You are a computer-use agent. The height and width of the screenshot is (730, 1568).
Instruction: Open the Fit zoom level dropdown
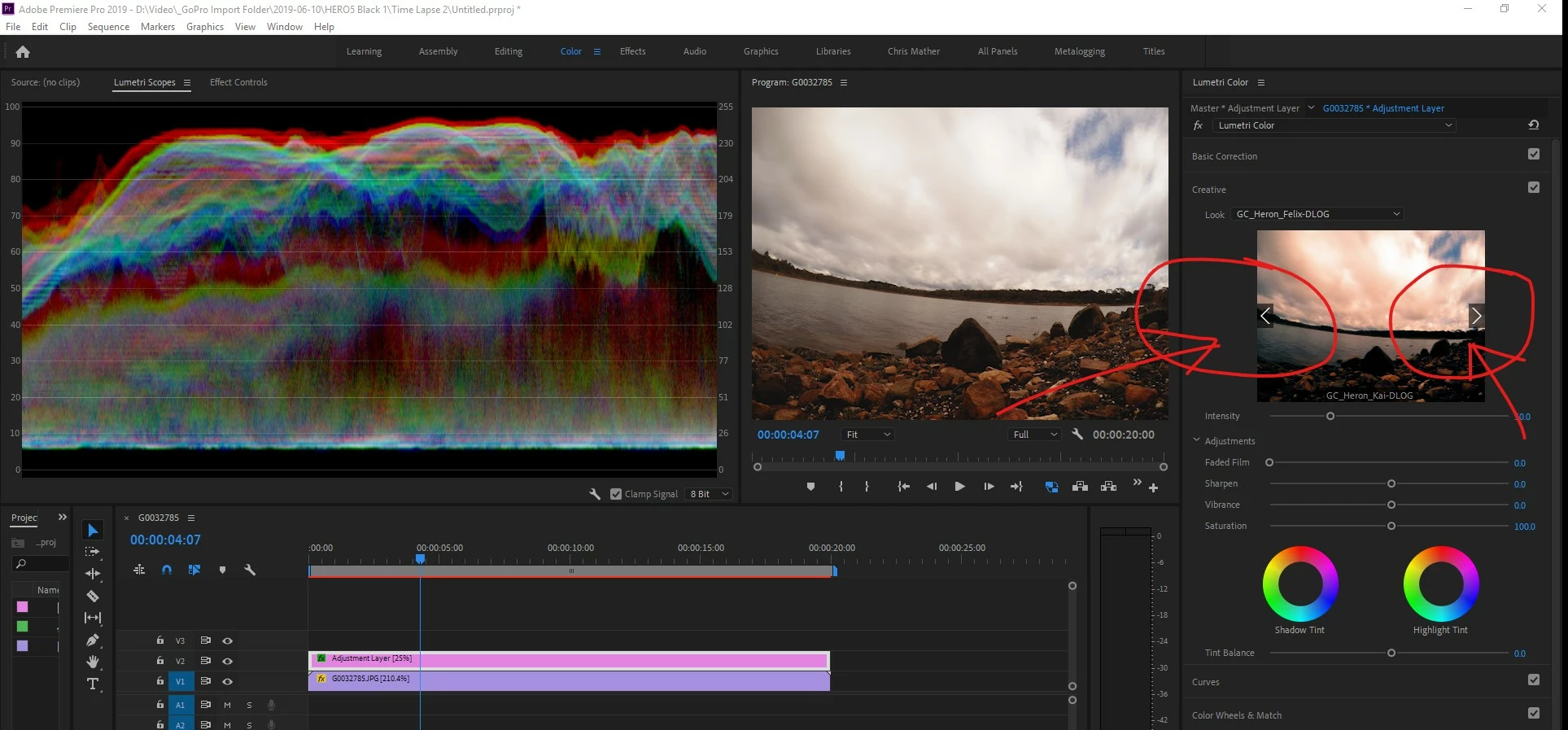tap(868, 435)
